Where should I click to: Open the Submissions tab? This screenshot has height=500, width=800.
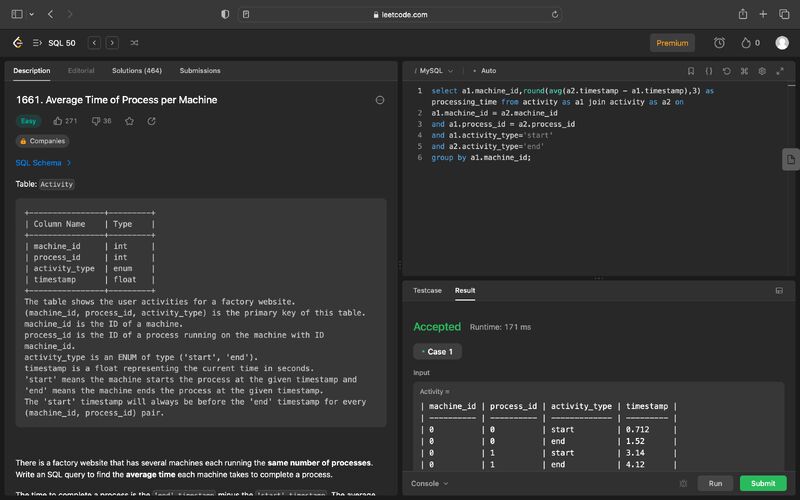click(200, 70)
